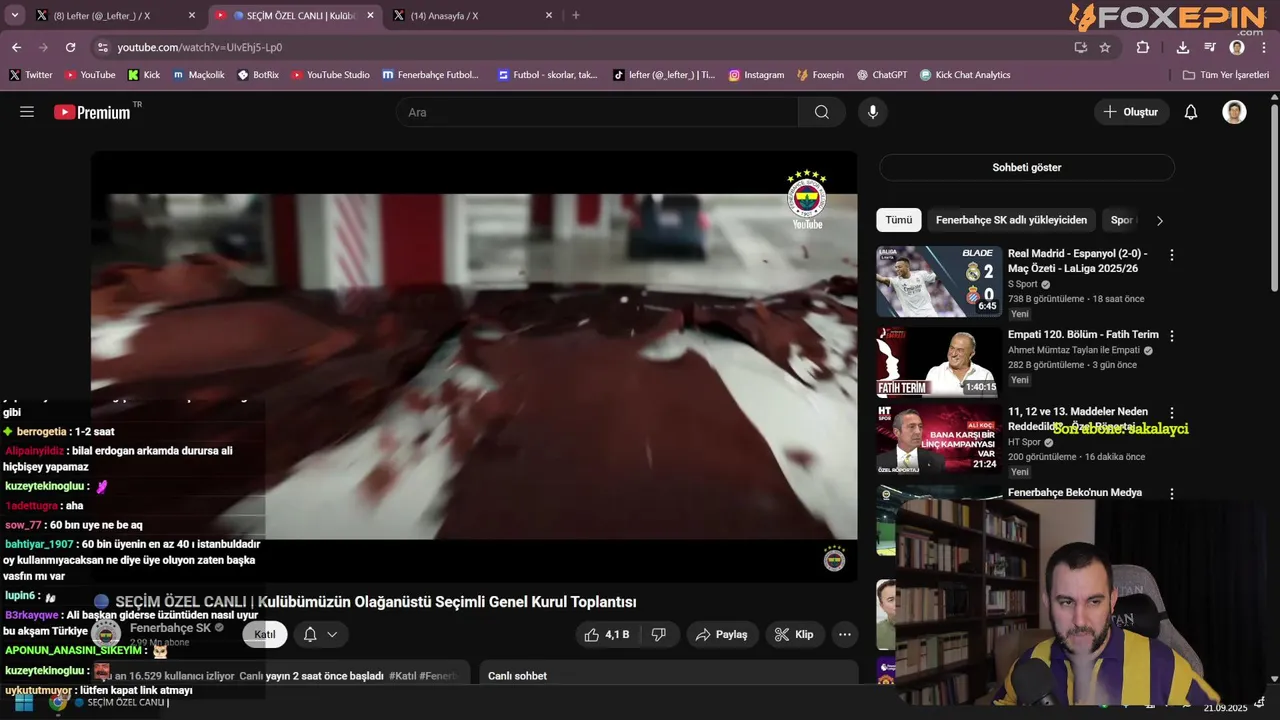Open the Chrome three-dot menu
Viewport: 1280px width, 720px height.
pyautogui.click(x=1264, y=47)
